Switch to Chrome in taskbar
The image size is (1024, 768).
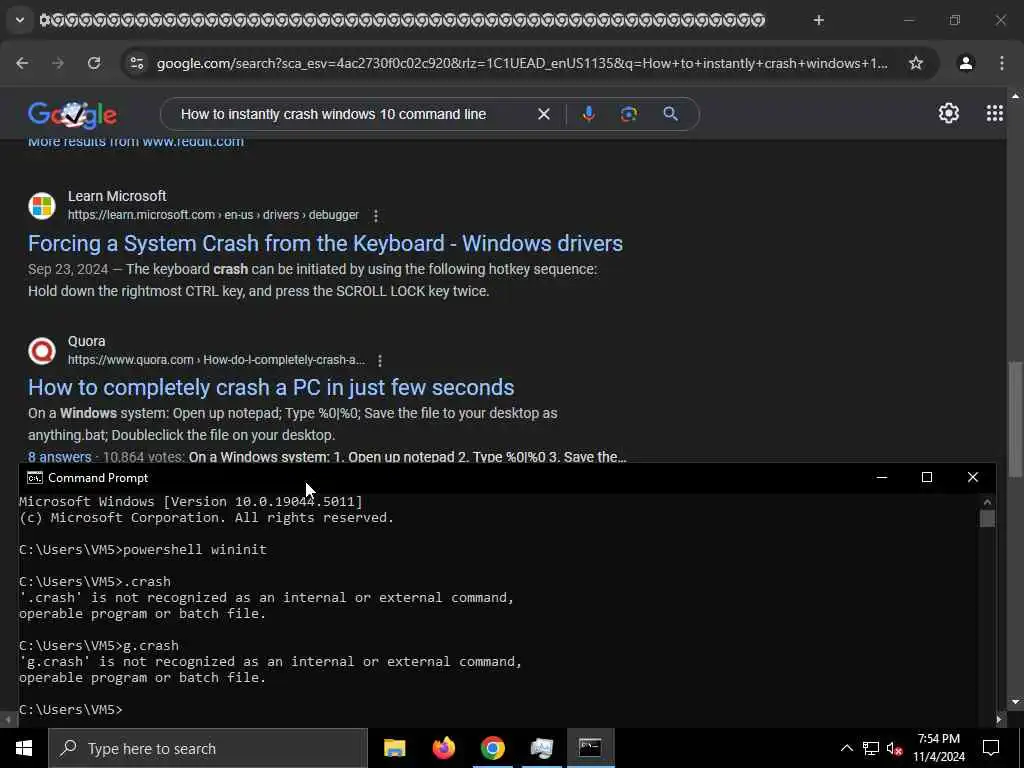[493, 748]
